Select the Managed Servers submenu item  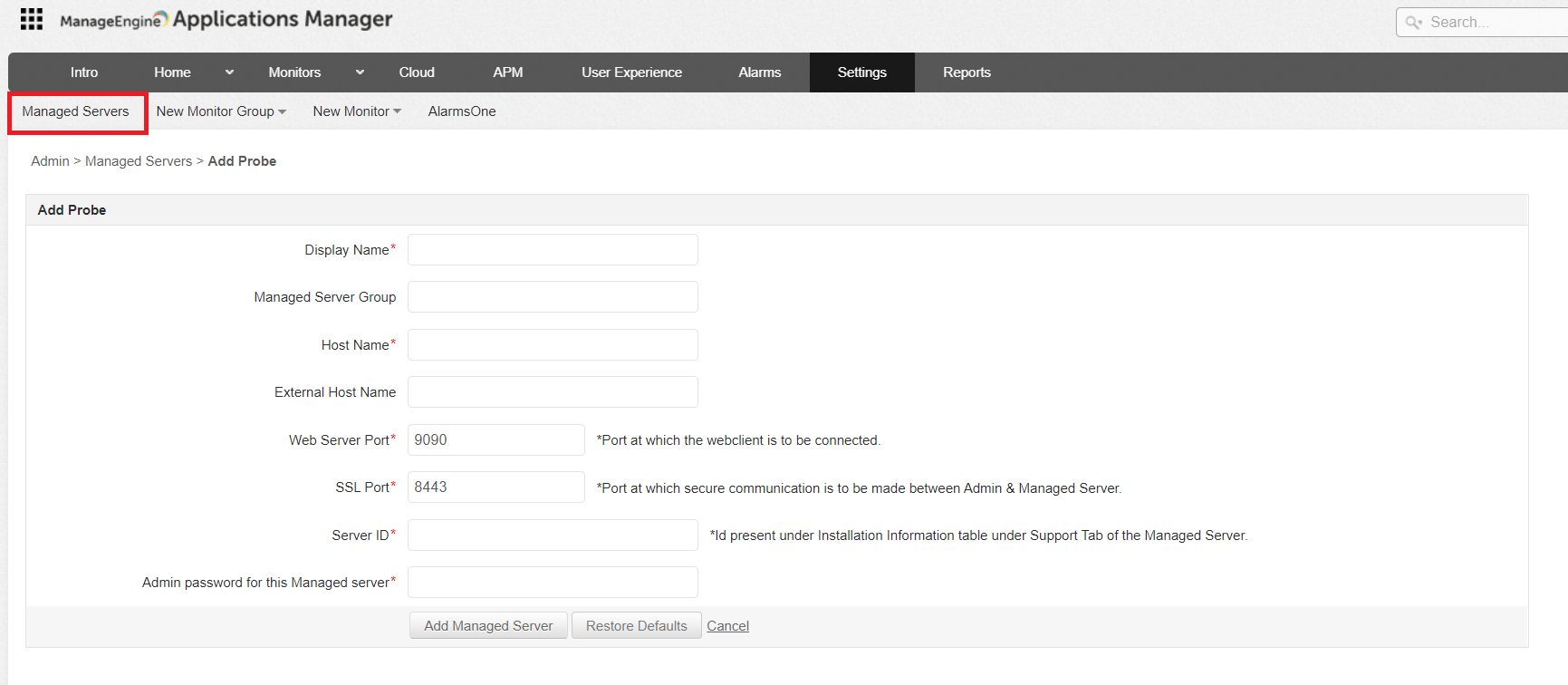(76, 111)
